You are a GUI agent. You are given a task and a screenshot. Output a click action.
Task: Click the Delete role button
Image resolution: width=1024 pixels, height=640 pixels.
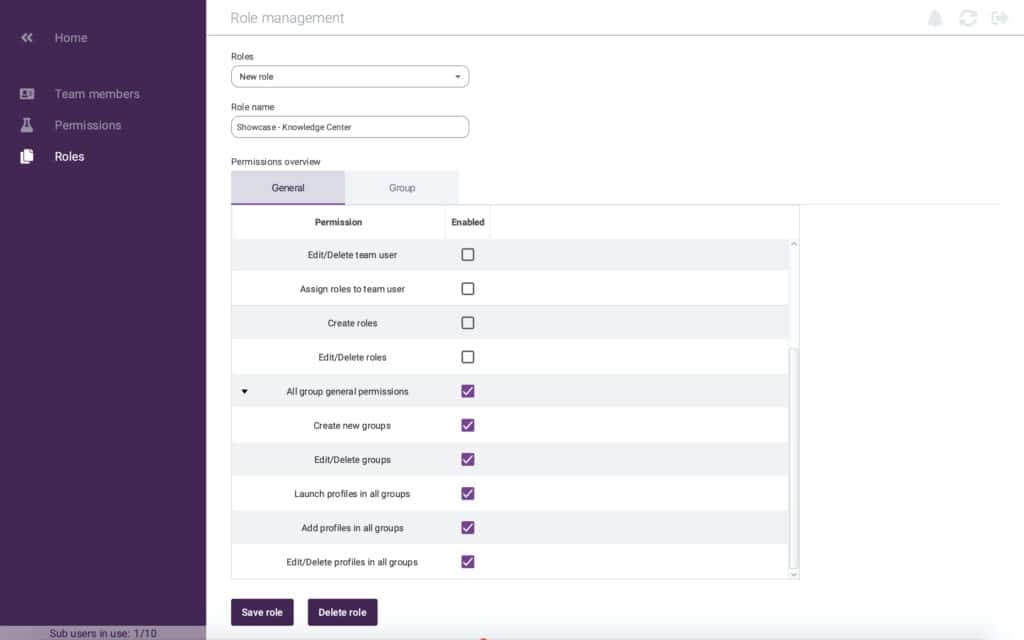342,612
